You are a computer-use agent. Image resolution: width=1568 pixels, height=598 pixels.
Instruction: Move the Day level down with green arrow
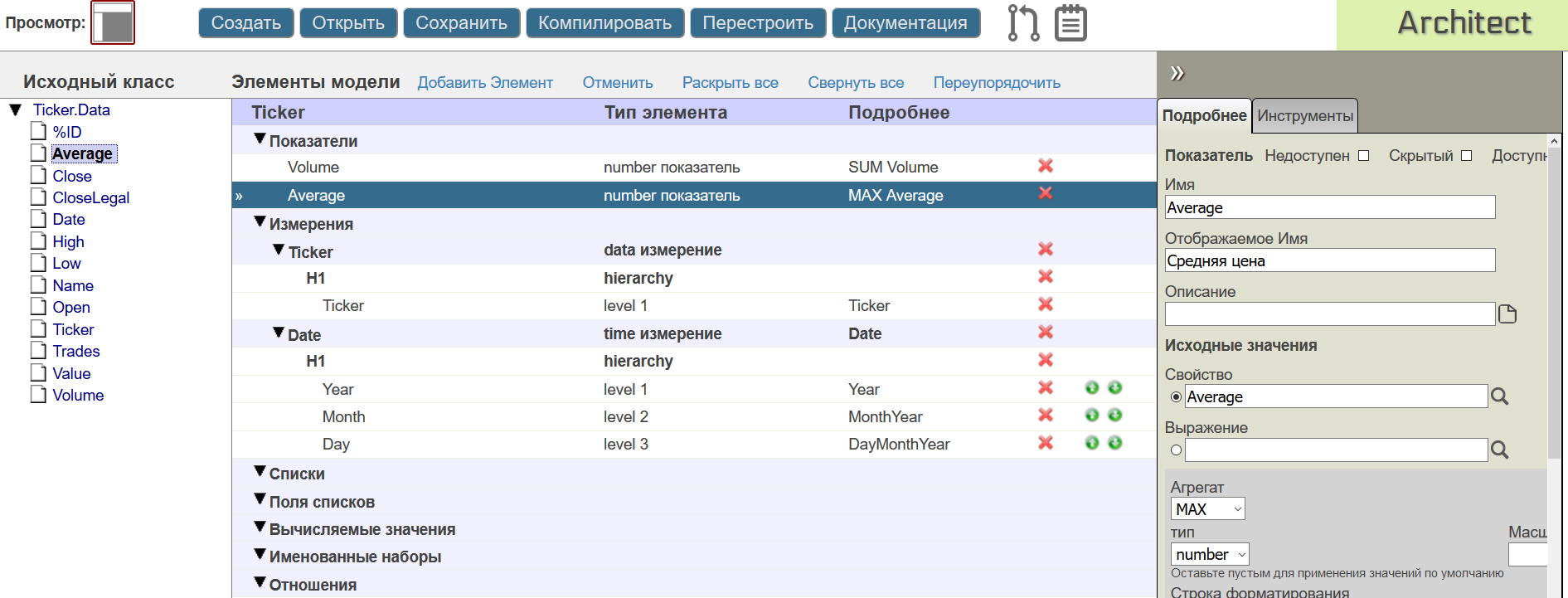point(1115,443)
